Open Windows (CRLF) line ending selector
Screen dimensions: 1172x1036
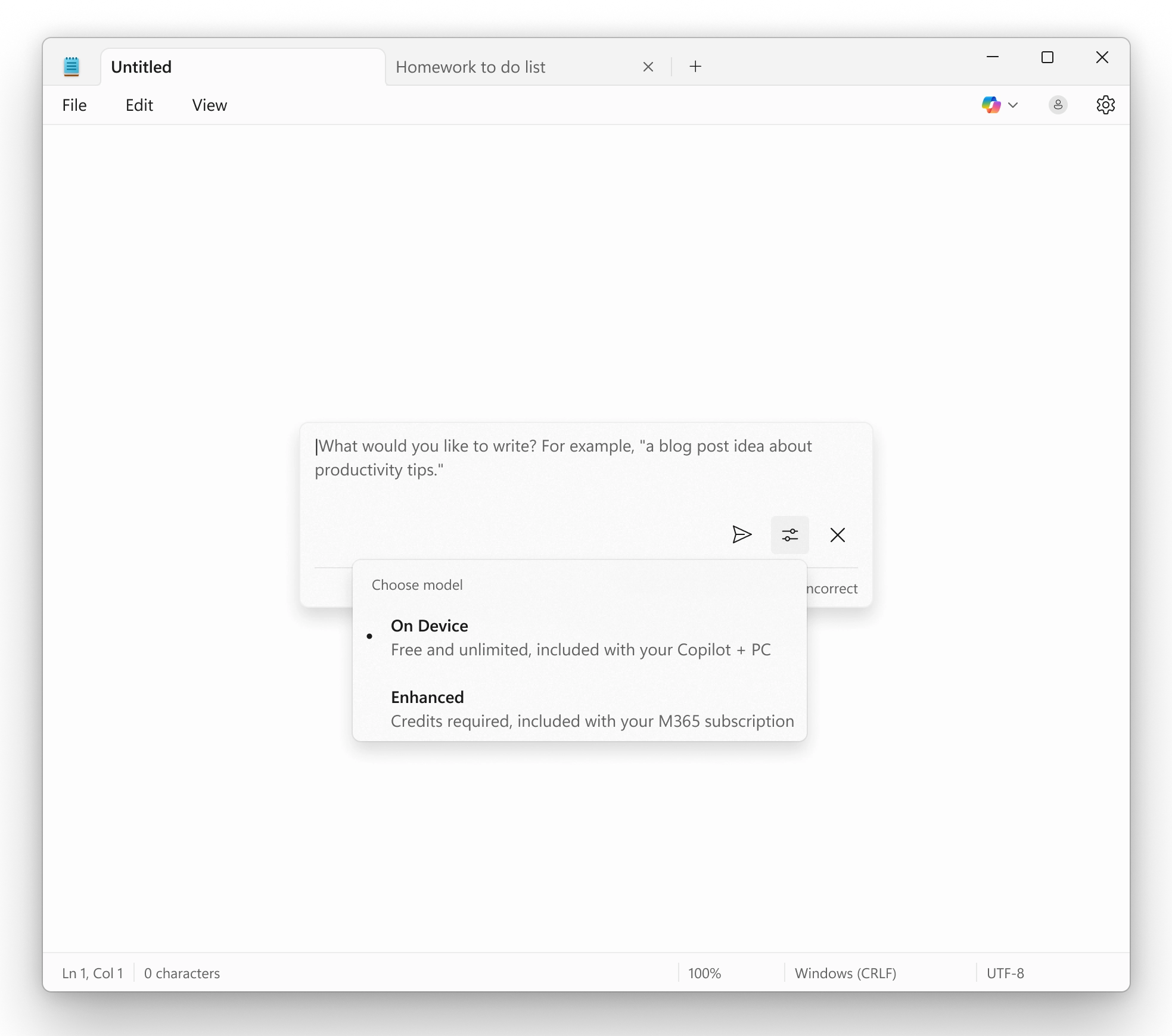845,973
